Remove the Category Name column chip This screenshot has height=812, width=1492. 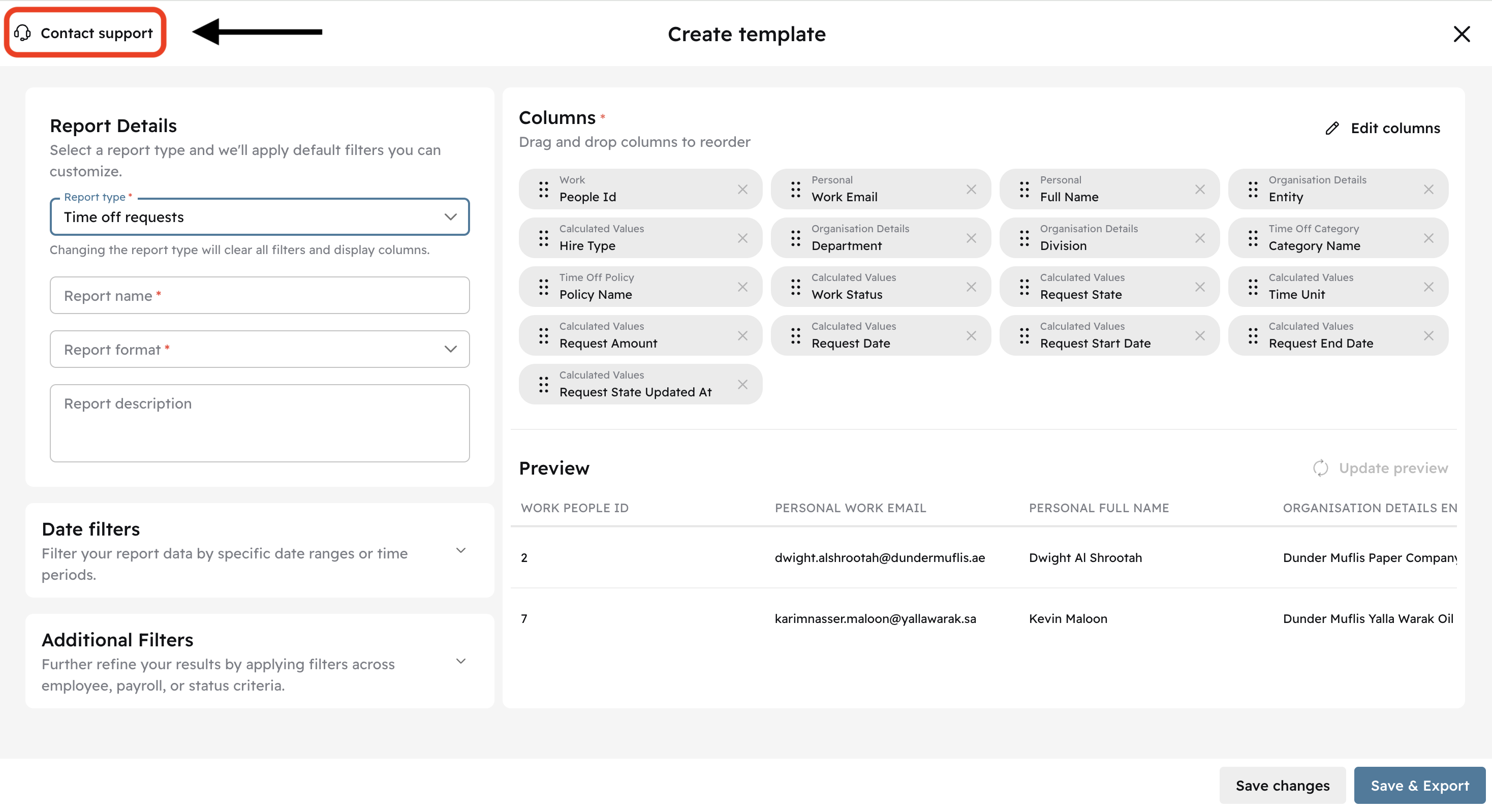coord(1428,238)
